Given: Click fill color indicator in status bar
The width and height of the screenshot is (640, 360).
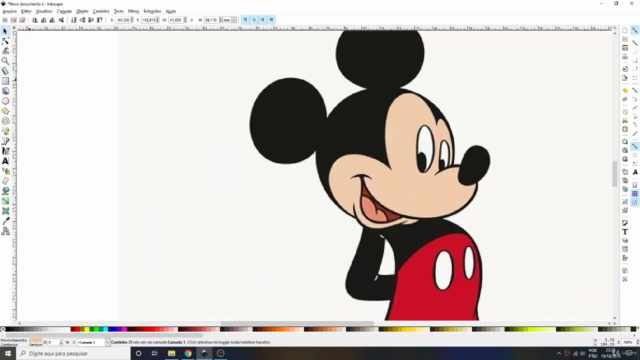Looking at the screenshot, I should [36, 340].
